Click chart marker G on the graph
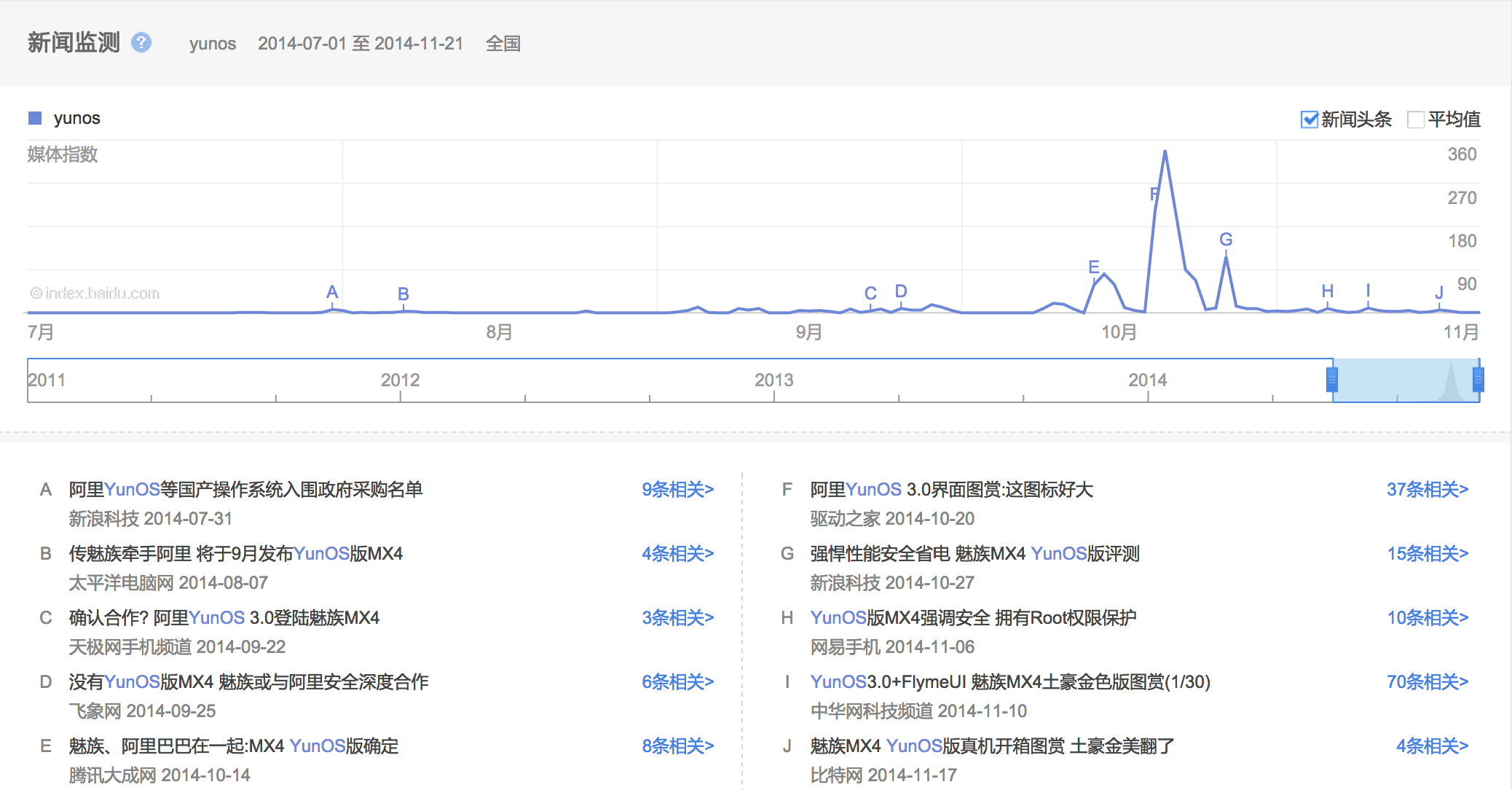This screenshot has width=1512, height=790. (1226, 240)
